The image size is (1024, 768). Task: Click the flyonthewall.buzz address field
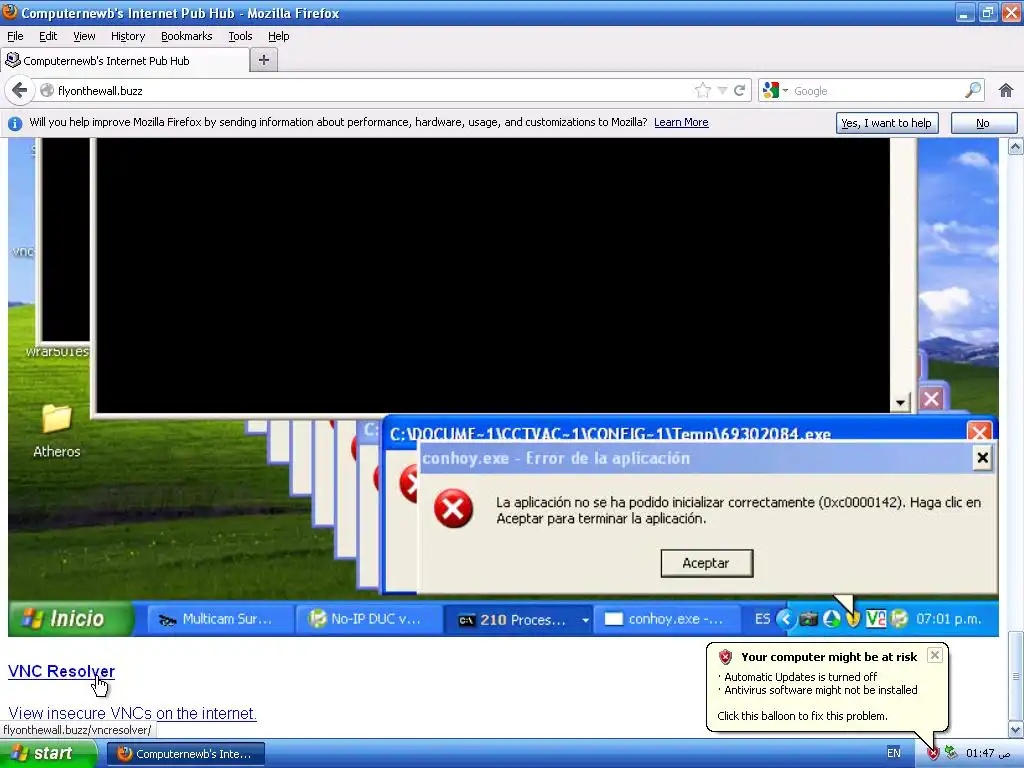coord(372,90)
